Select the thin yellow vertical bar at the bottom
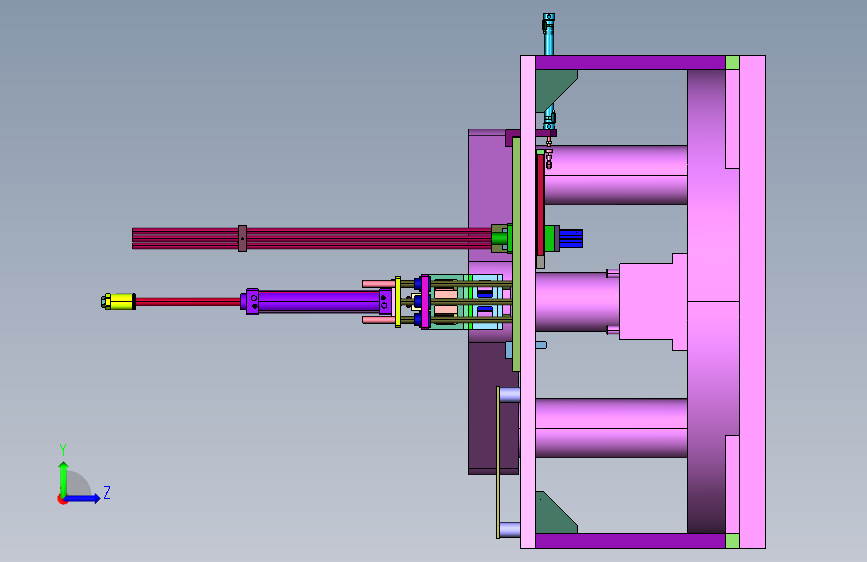This screenshot has width=867, height=562. (498, 462)
